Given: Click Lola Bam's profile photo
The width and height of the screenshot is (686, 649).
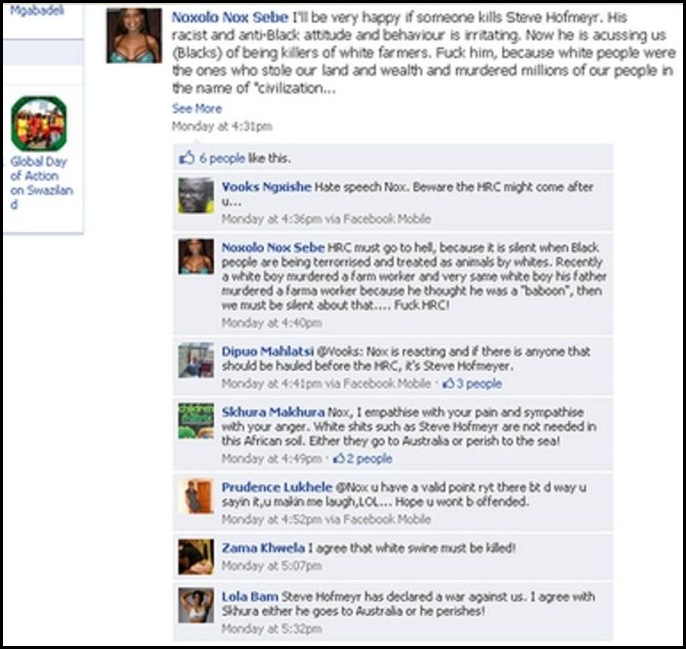Looking at the screenshot, I should pyautogui.click(x=196, y=605).
